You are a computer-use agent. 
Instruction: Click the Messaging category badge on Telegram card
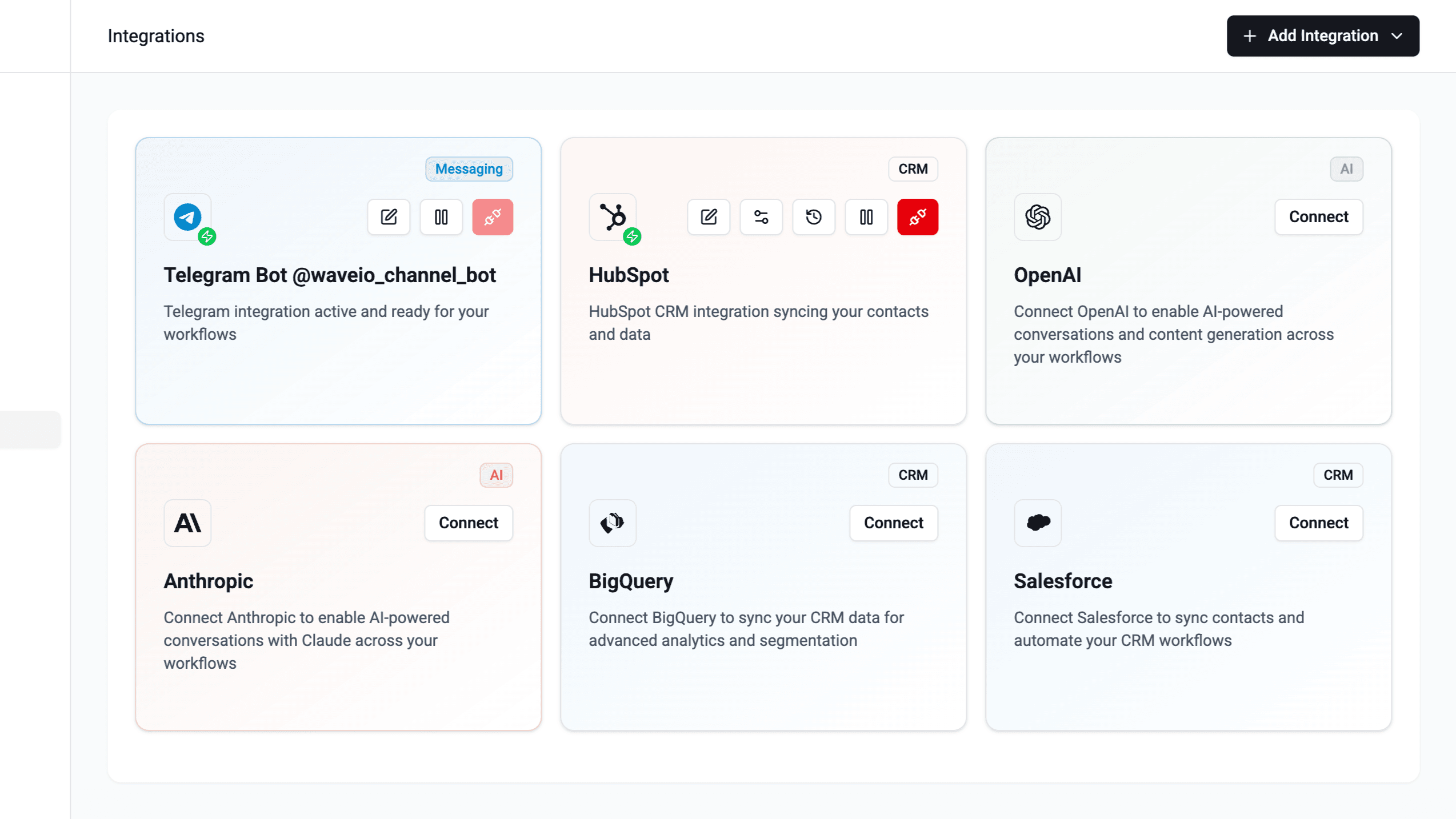point(469,168)
